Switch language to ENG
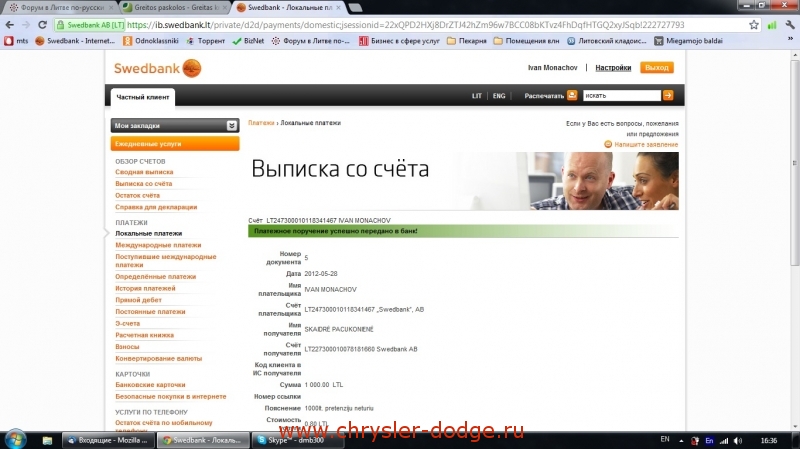 point(499,96)
